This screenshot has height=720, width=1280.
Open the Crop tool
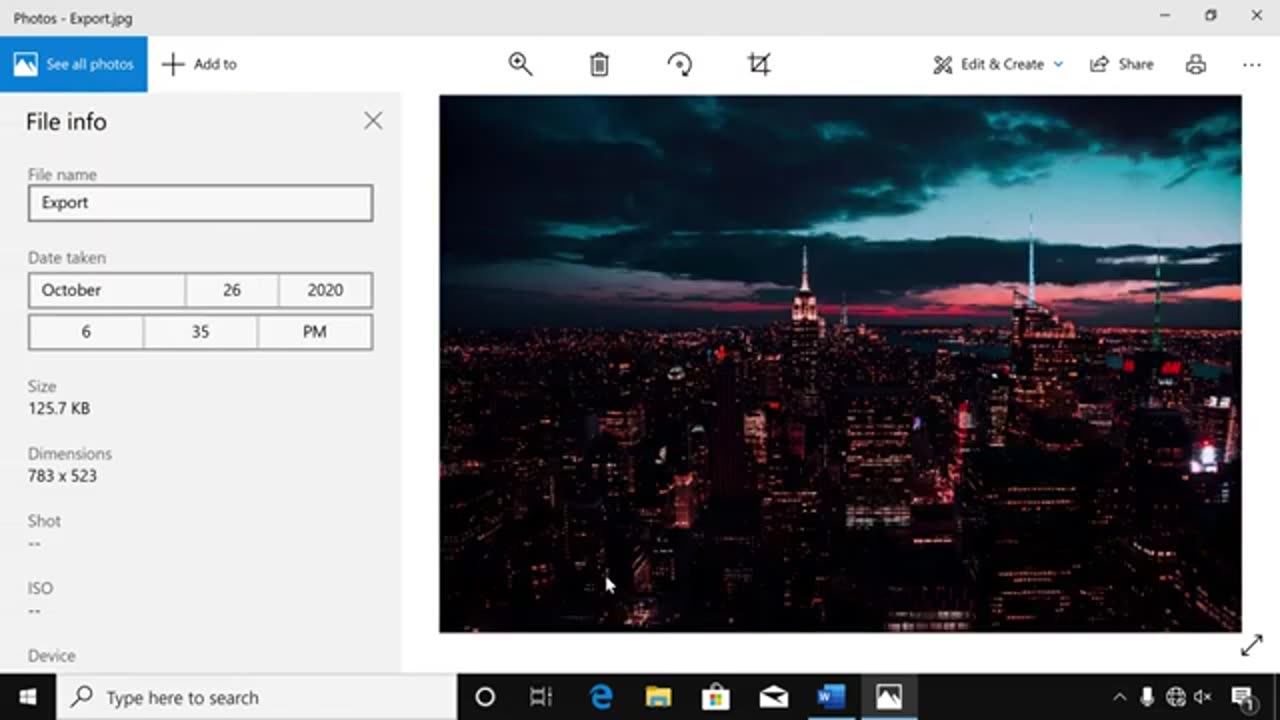tap(759, 64)
